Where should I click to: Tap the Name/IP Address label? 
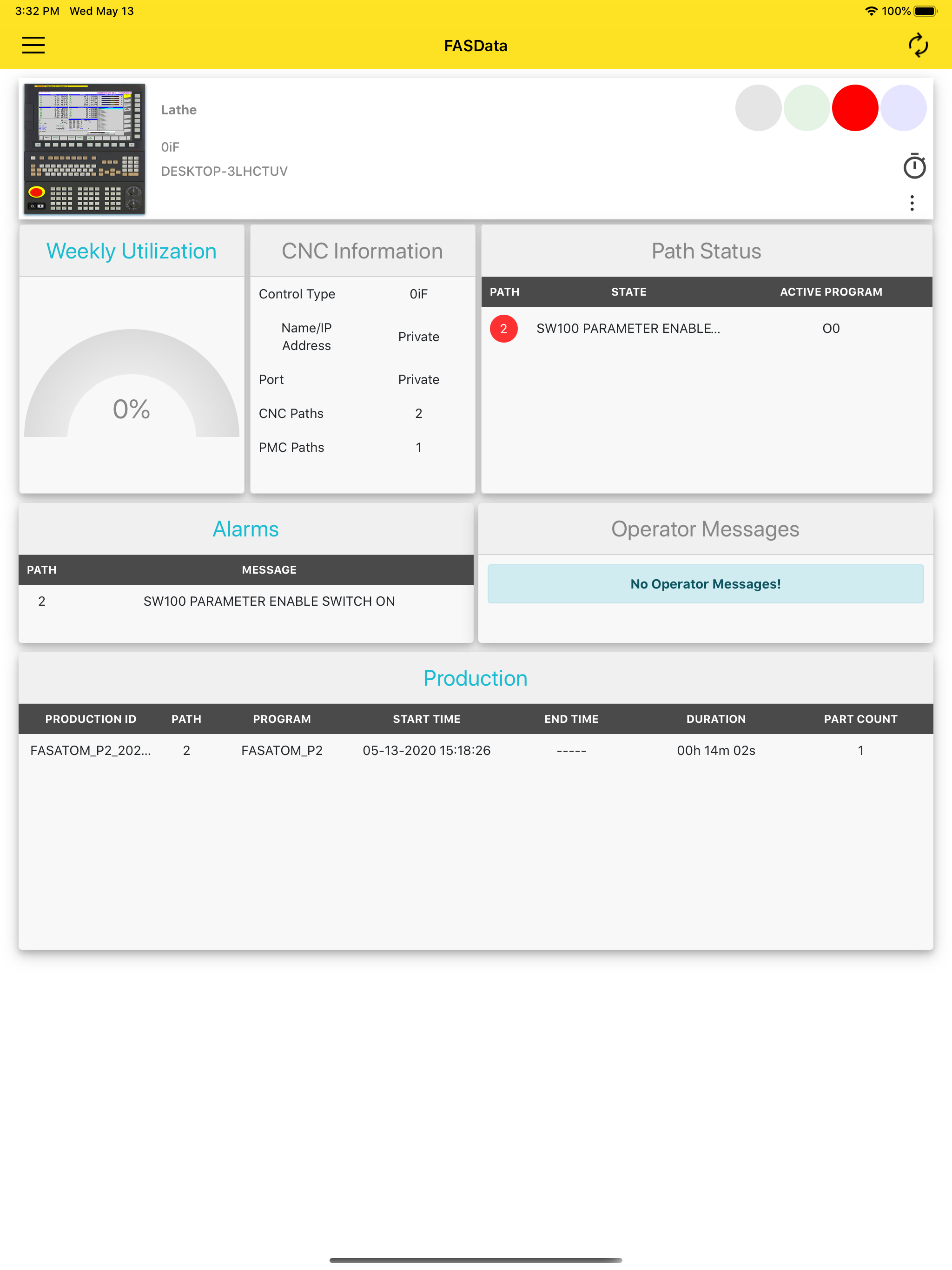click(307, 337)
